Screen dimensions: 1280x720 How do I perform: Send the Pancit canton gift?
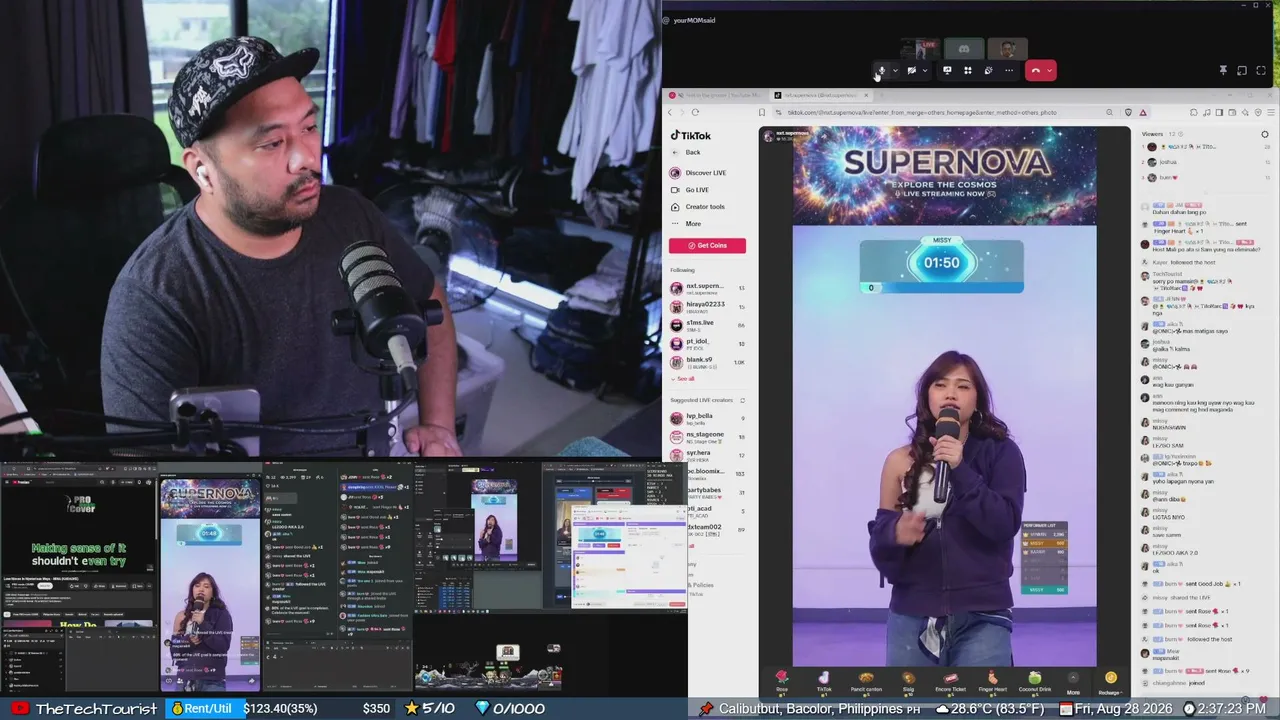866,682
